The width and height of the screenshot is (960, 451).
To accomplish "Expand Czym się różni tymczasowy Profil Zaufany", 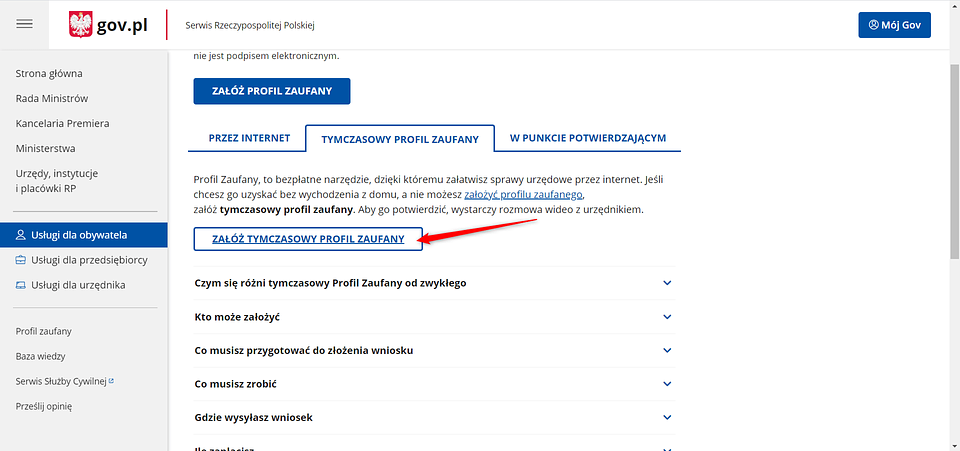I will (434, 283).
